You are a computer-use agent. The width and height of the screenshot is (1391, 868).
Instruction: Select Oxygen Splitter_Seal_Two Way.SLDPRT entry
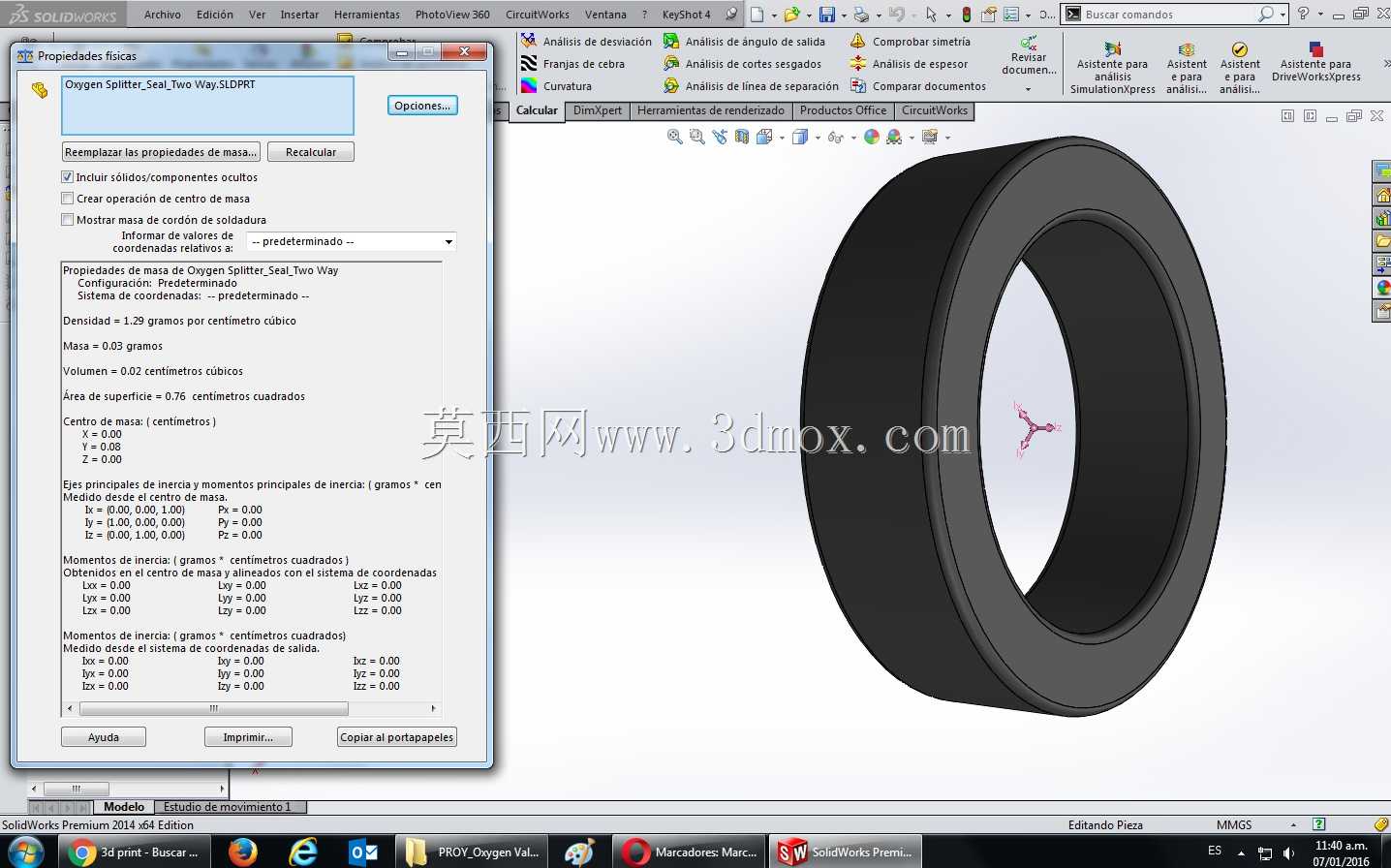point(160,84)
